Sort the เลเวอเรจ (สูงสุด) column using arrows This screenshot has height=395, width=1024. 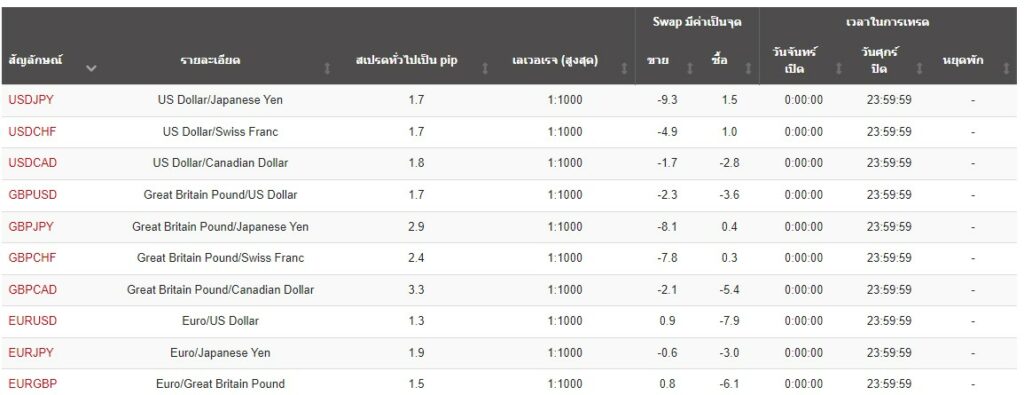(x=624, y=67)
